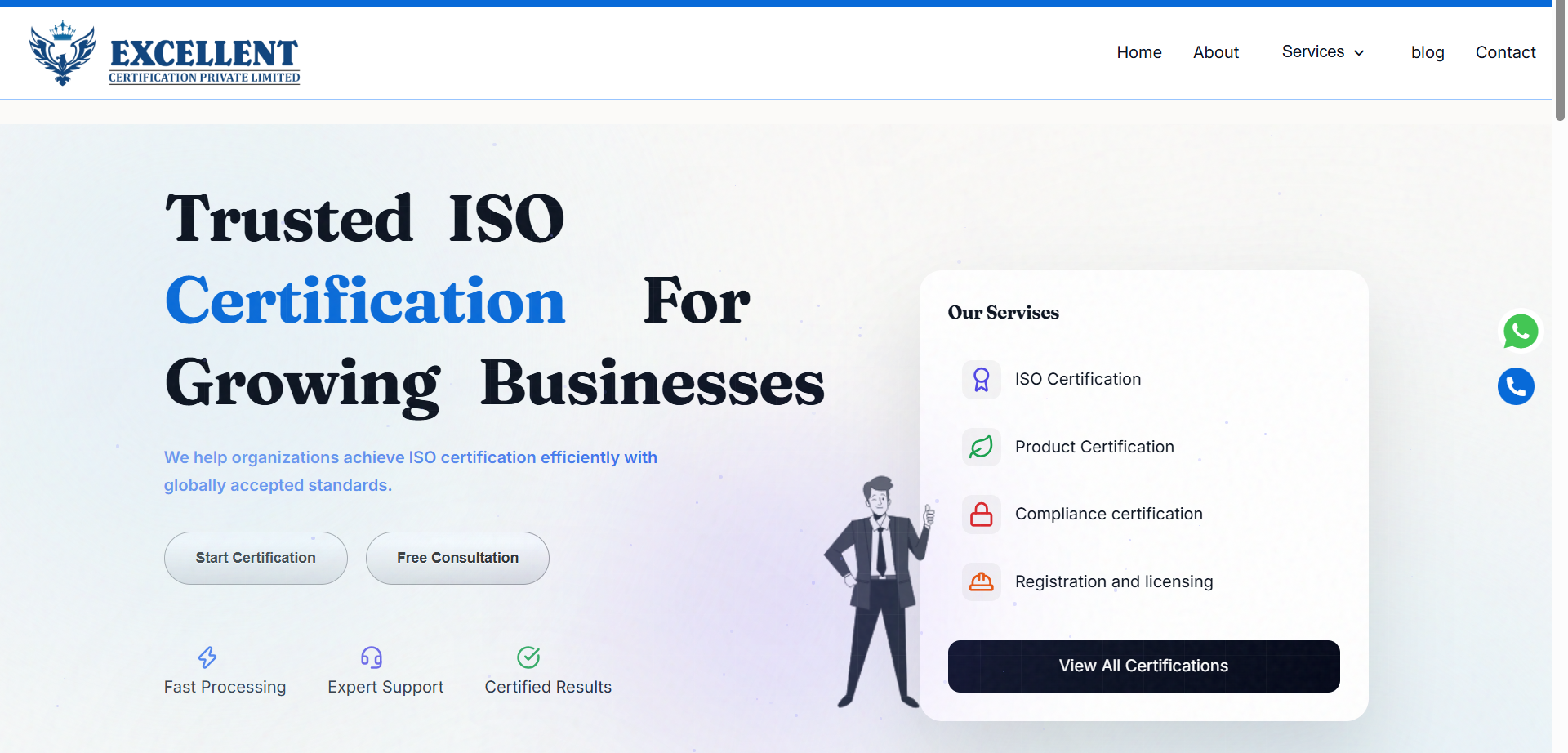Click the Excellent Certification eagle logo
This screenshot has width=1568, height=753.
(62, 54)
